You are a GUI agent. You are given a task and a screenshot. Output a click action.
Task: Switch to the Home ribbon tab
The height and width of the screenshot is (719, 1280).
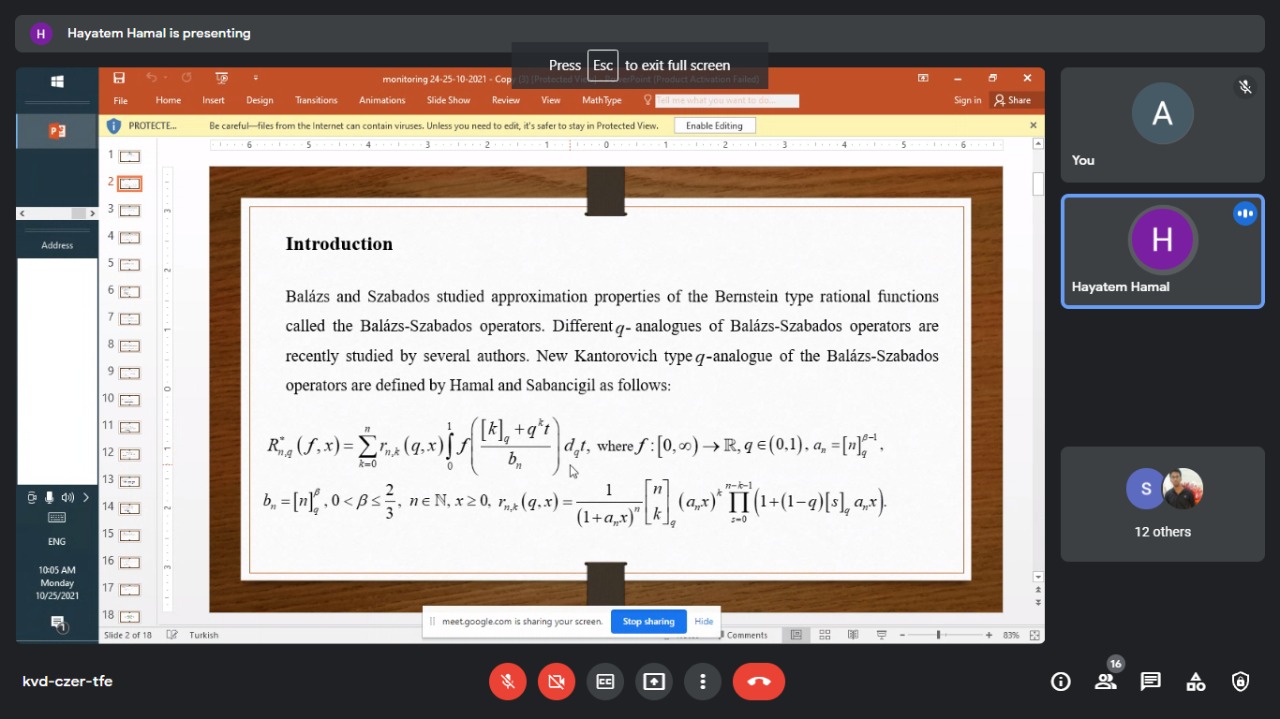tap(168, 100)
